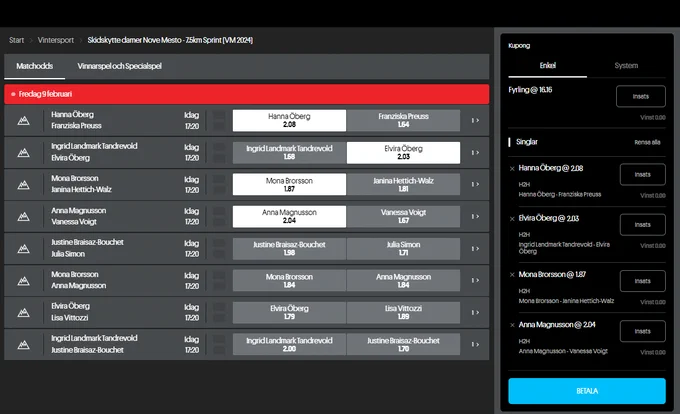
Task: Click Insats field for Elvira Öberg single
Action: pyautogui.click(x=642, y=225)
